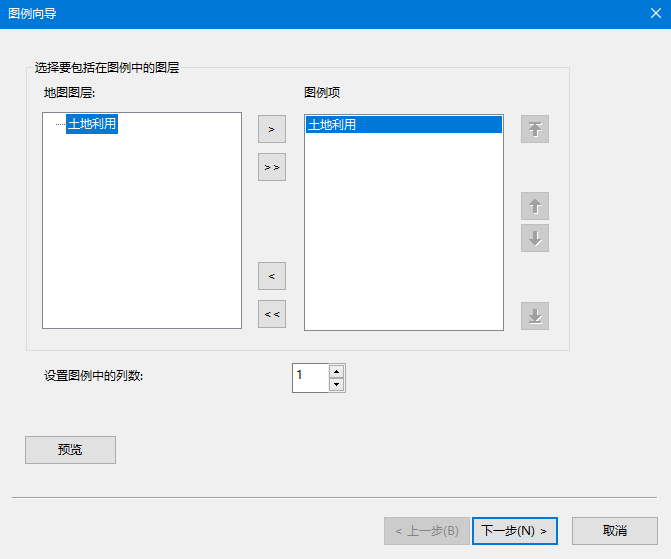Select 土地利用 in map layers tree
The image size is (671, 559).
pyautogui.click(x=92, y=124)
